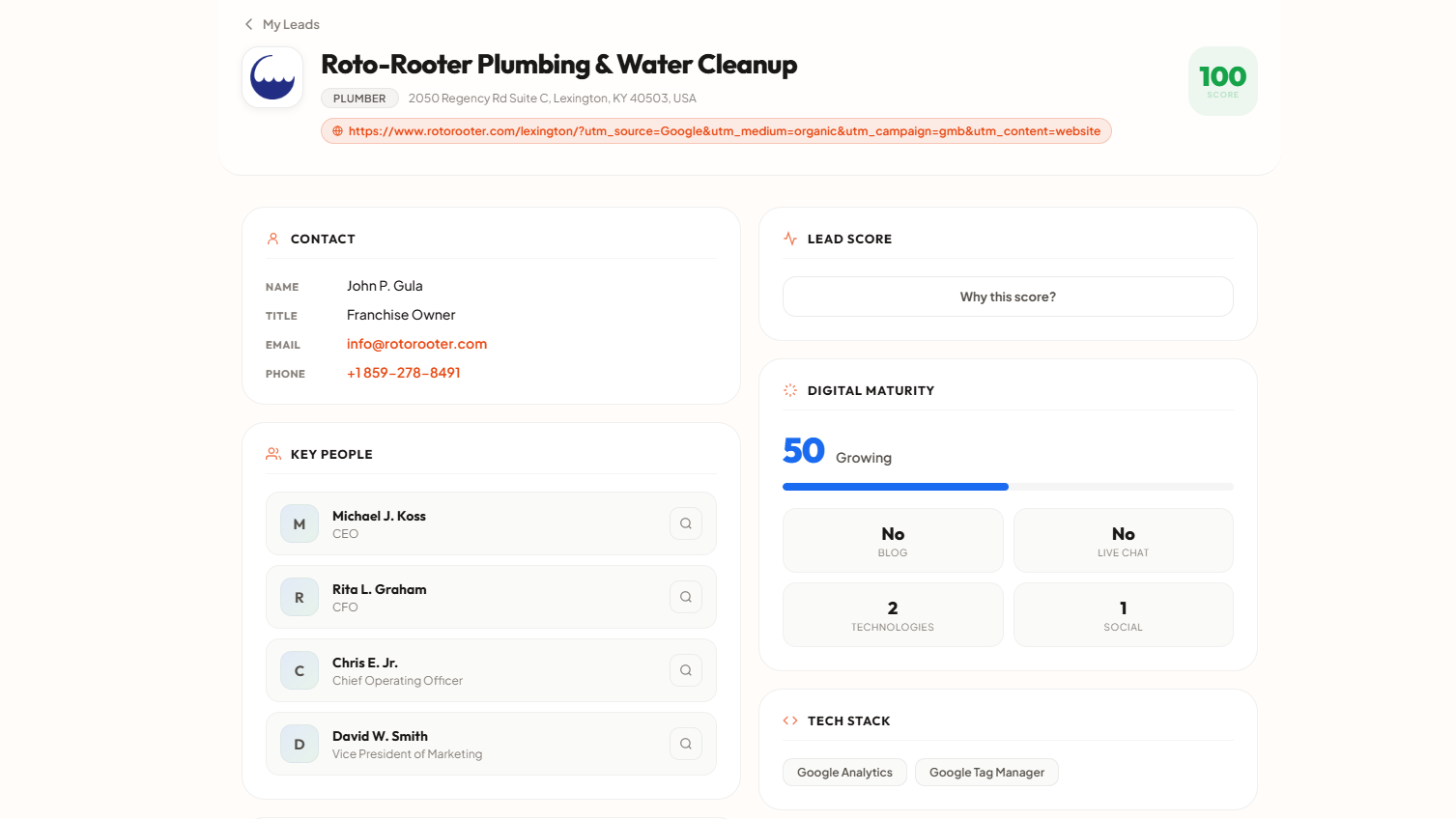The height and width of the screenshot is (819, 1456).
Task: Go back to My Leads
Action: [291, 24]
